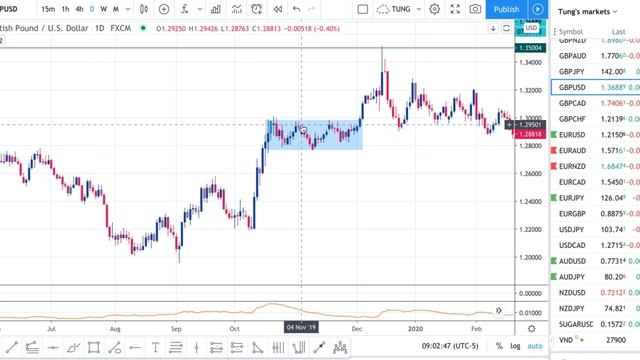Viewport: 640px width, 360px height.
Task: Open the USD currency selector
Action: [531, 28]
